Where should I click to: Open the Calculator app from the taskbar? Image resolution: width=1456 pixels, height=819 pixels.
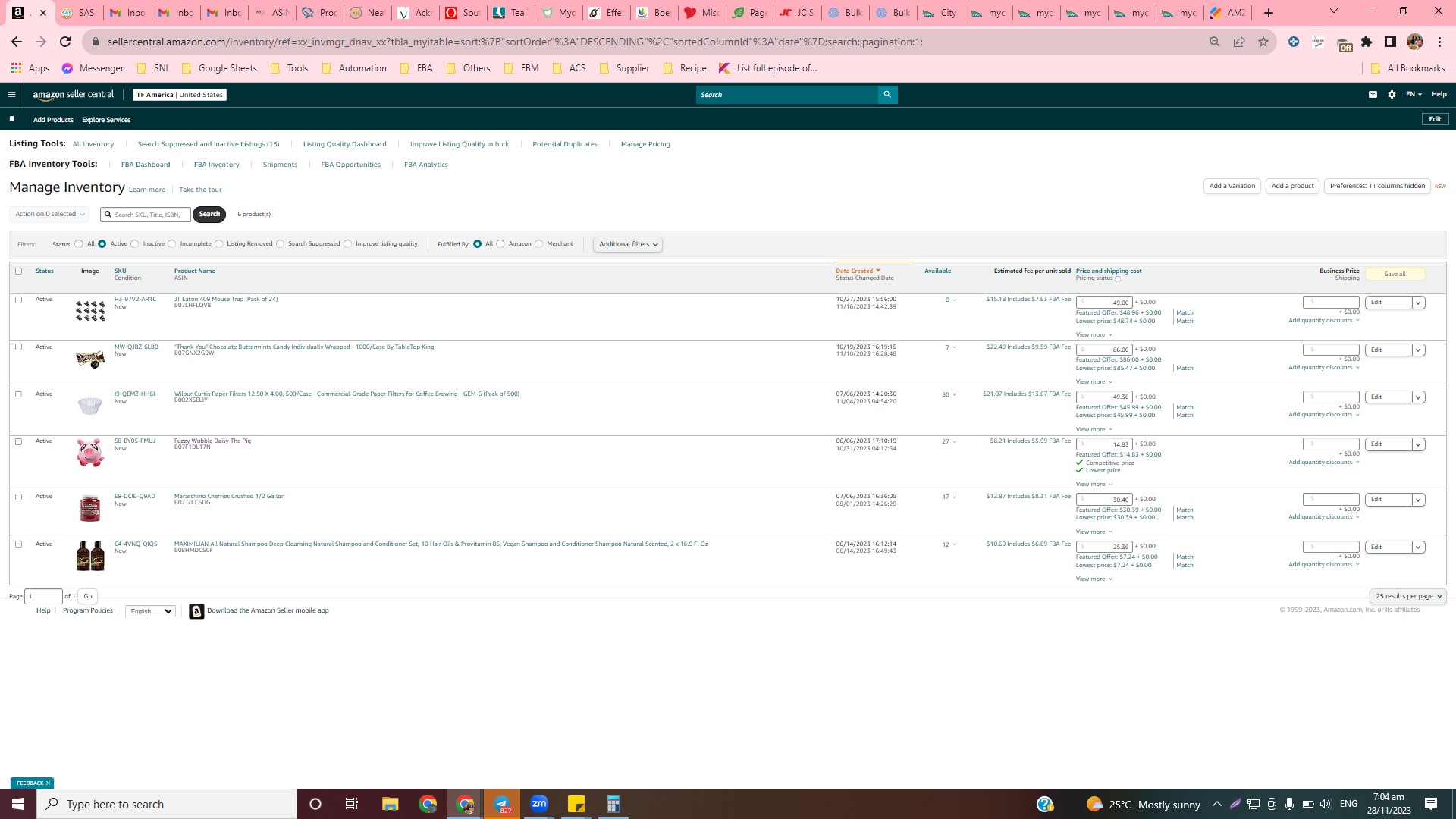tap(613, 804)
